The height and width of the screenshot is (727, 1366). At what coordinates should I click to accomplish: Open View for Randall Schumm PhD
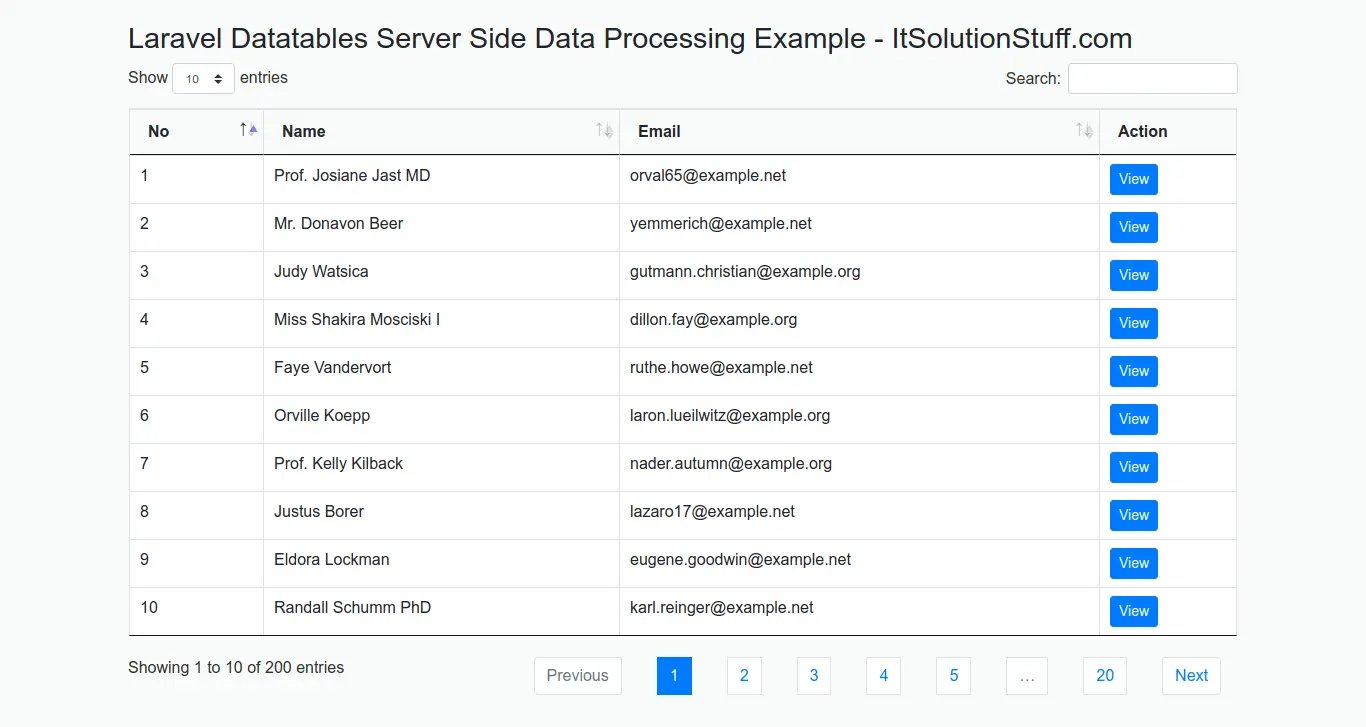[1133, 611]
